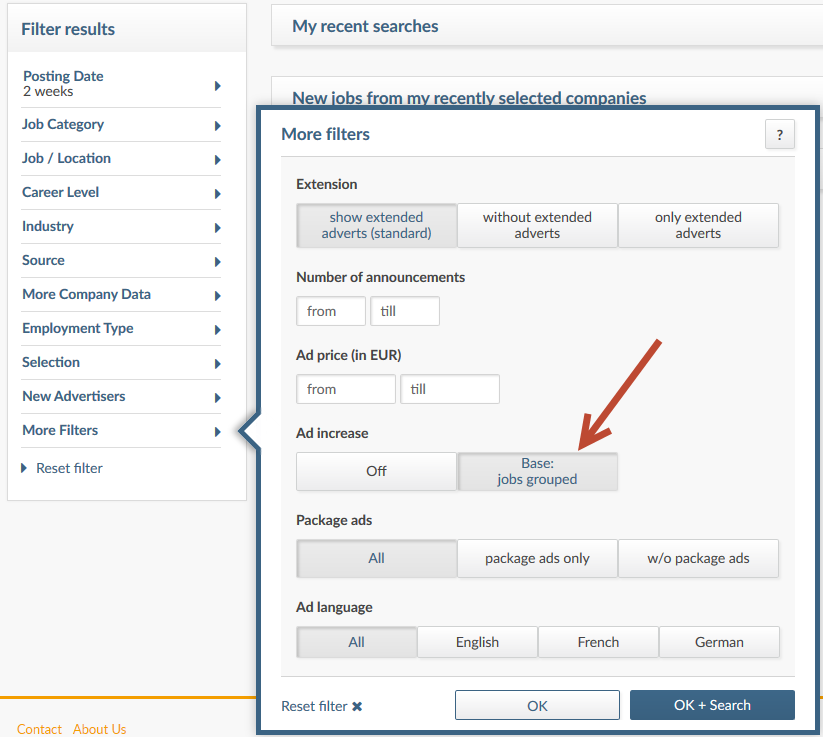This screenshot has height=737, width=823.
Task: Choose 'package ads only'
Action: tap(537, 558)
